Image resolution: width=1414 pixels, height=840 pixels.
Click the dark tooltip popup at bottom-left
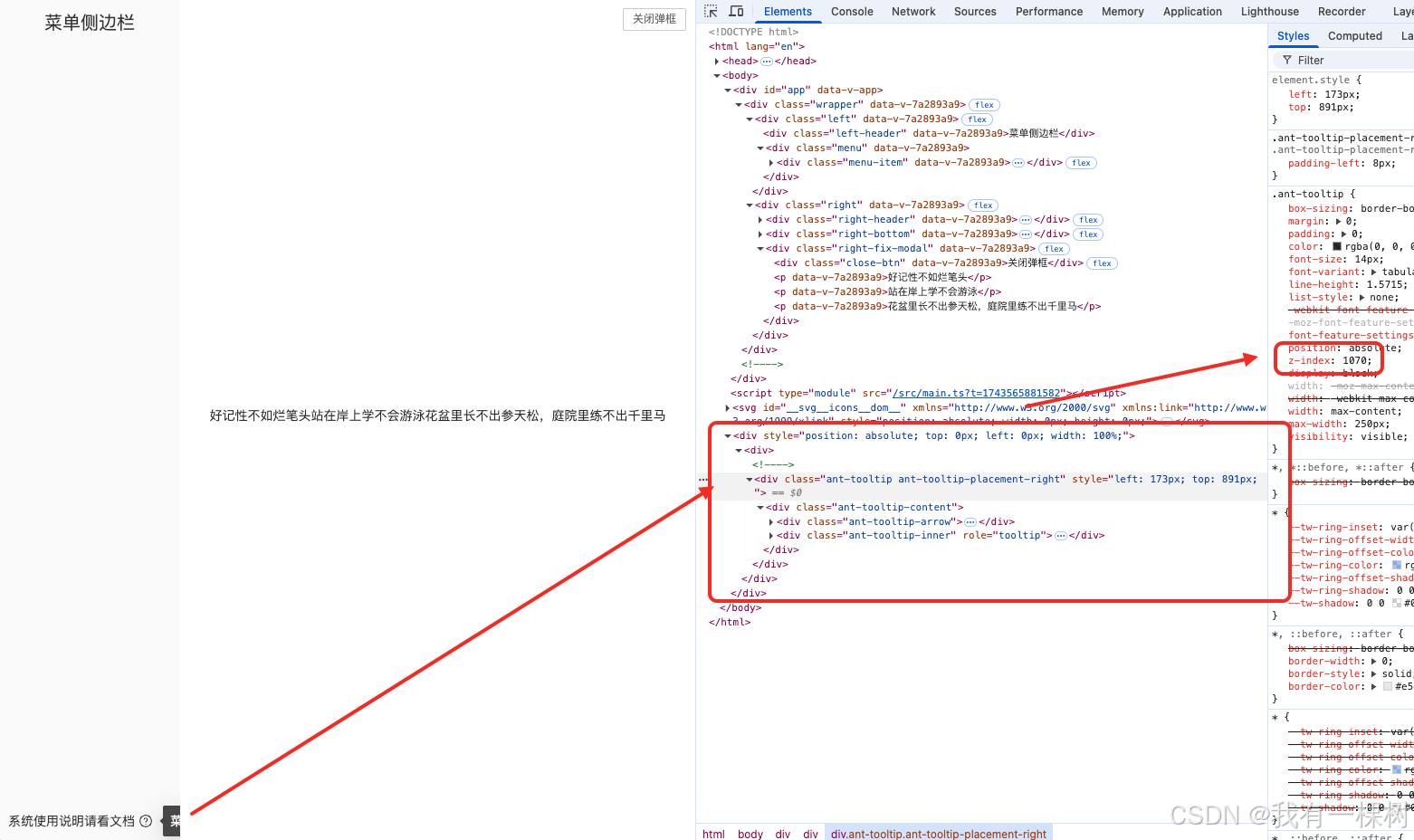coord(172,821)
